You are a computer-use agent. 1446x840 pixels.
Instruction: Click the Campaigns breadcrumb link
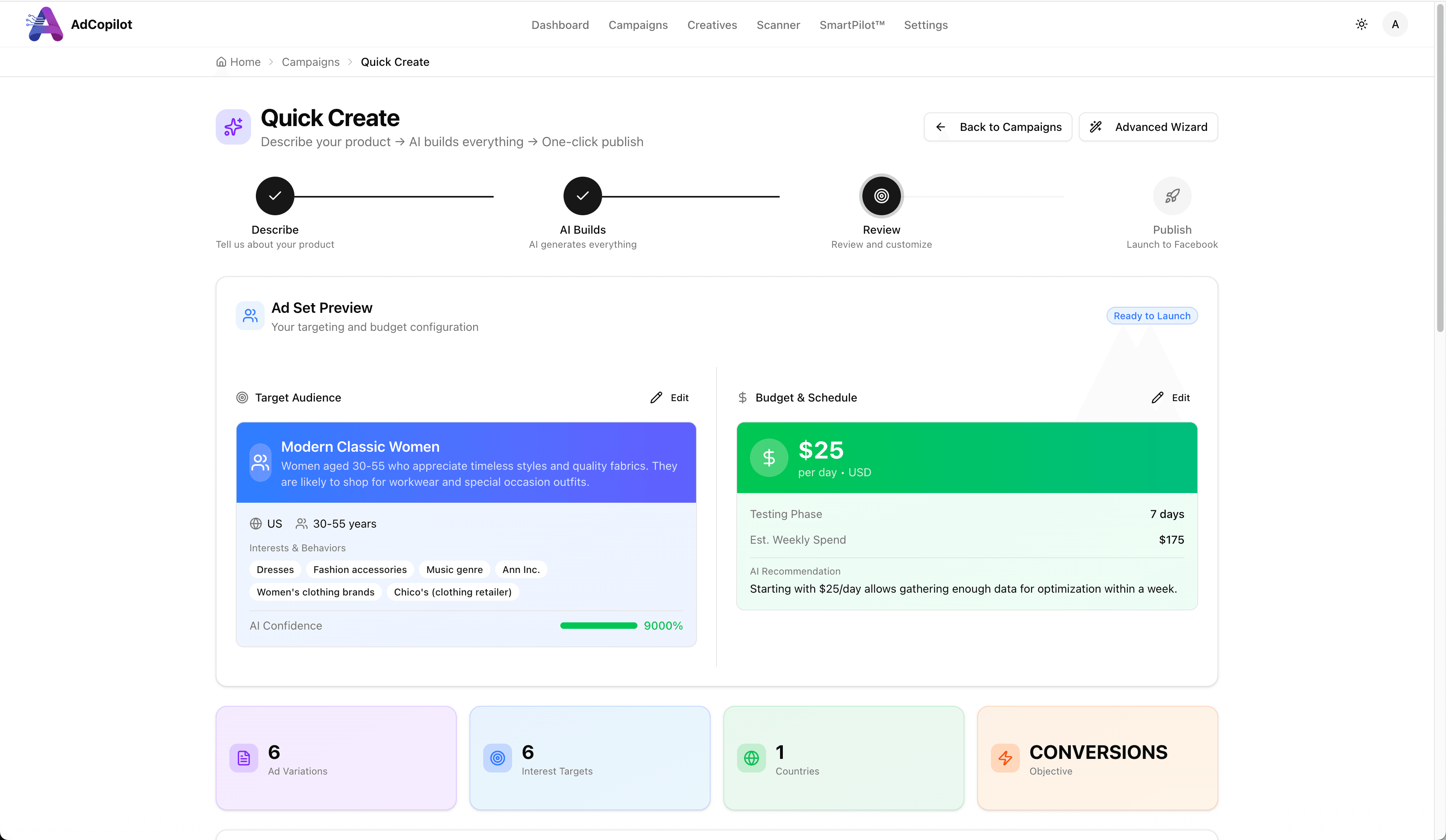(310, 62)
